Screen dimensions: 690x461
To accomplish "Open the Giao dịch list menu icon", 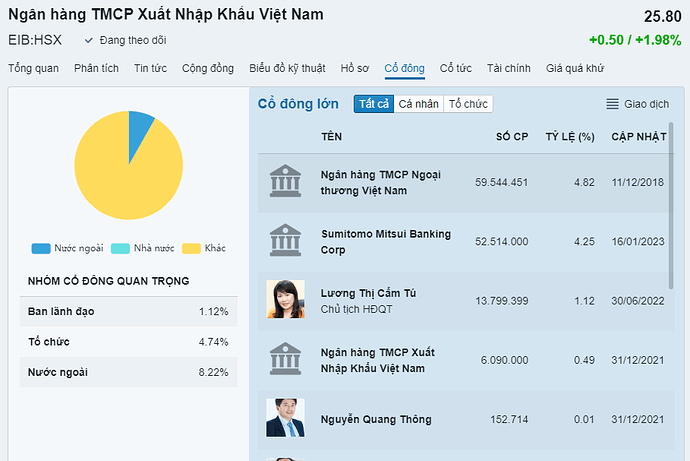I will 613,104.
